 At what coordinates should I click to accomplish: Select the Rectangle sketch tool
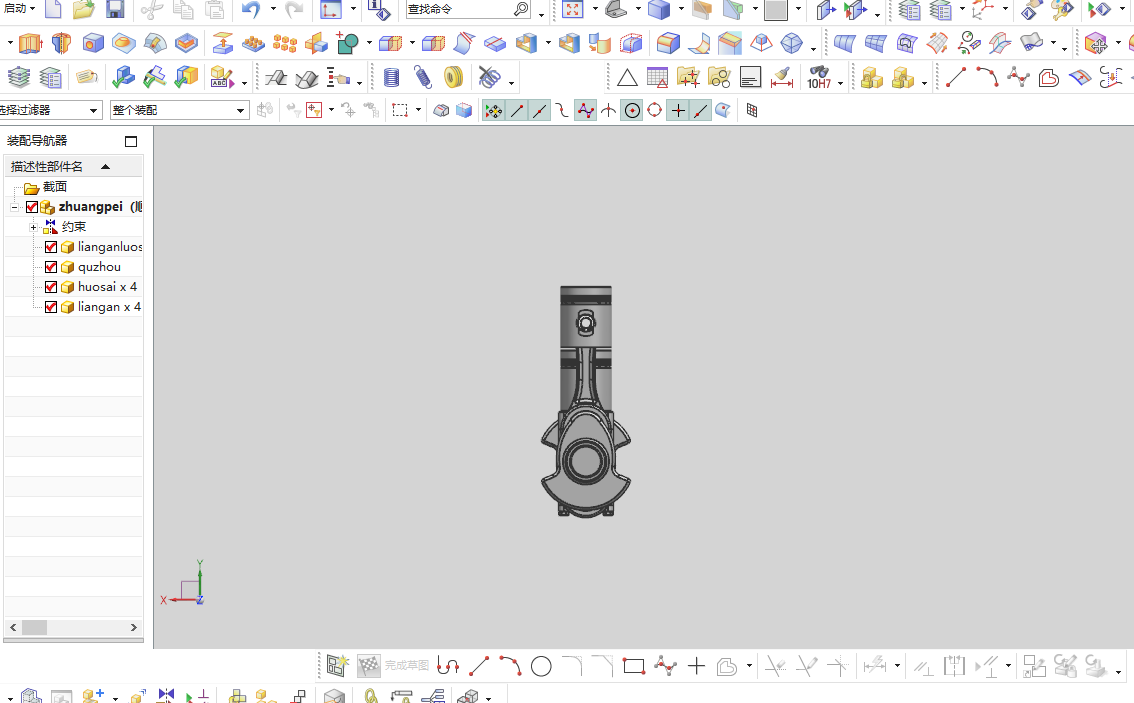(x=634, y=666)
